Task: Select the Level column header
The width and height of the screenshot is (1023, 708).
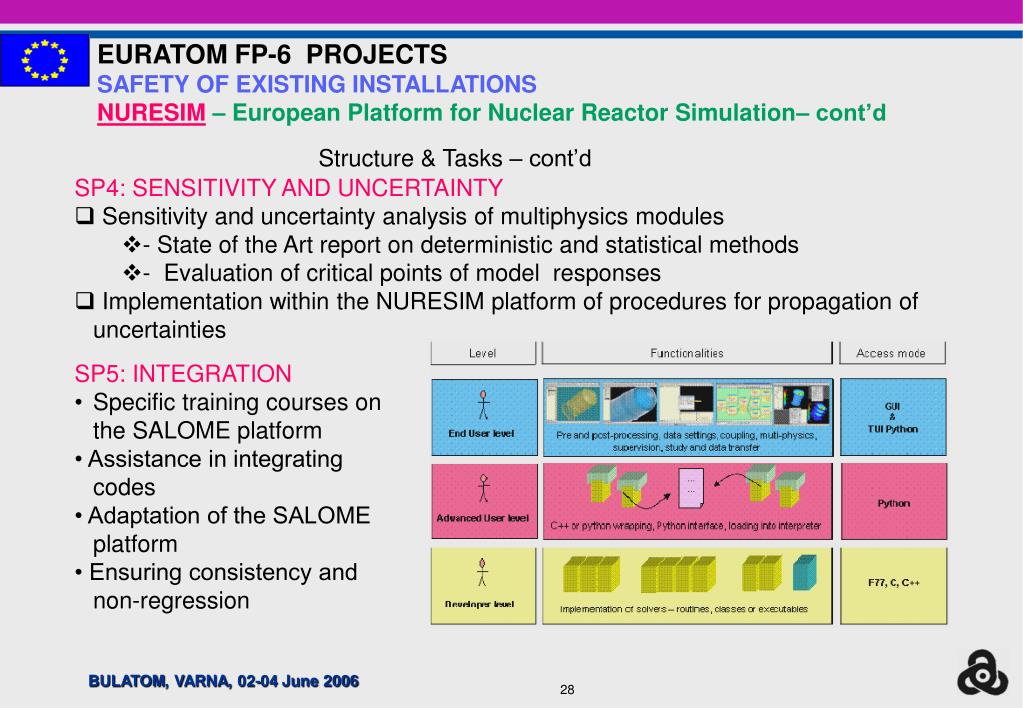Action: coord(483,353)
